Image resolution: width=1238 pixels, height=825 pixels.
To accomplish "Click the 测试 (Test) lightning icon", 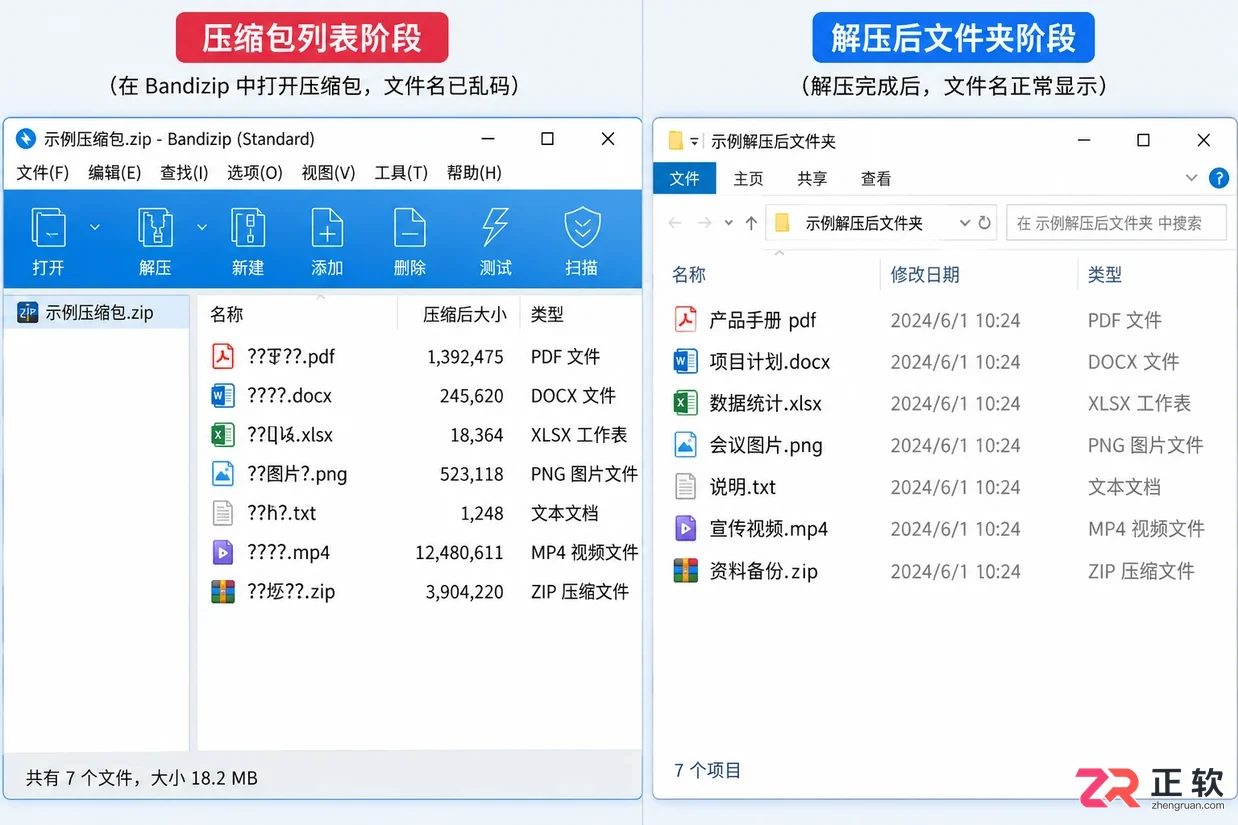I will 495,229.
